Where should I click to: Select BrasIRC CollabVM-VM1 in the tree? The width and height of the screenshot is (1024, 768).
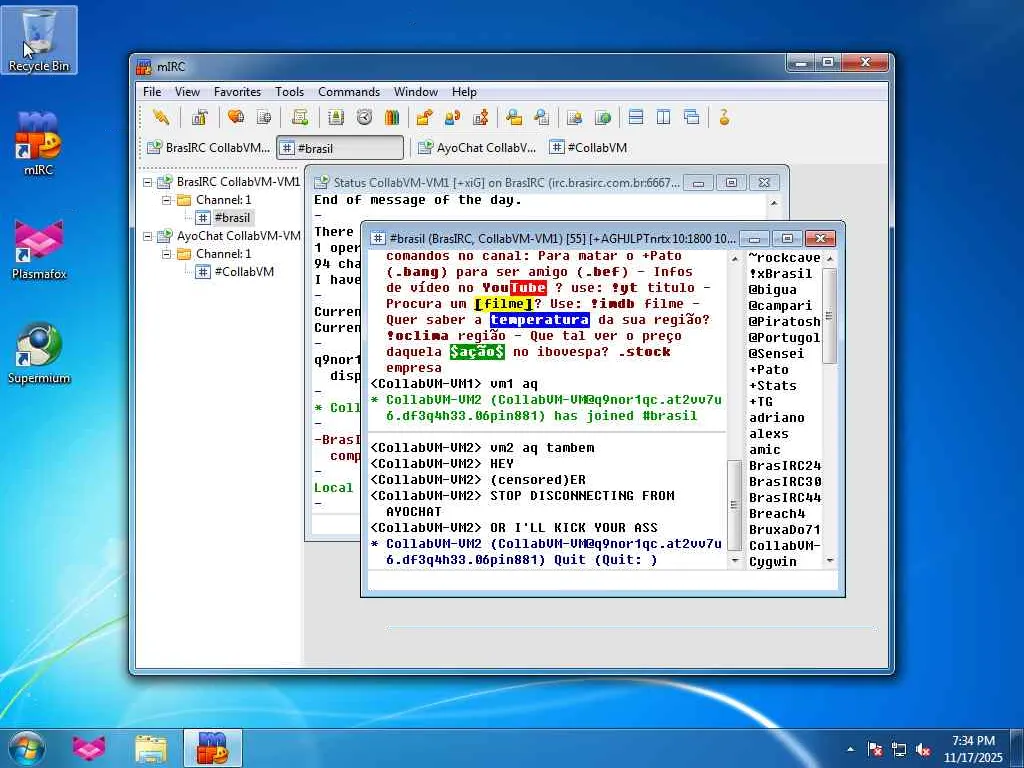coord(238,182)
